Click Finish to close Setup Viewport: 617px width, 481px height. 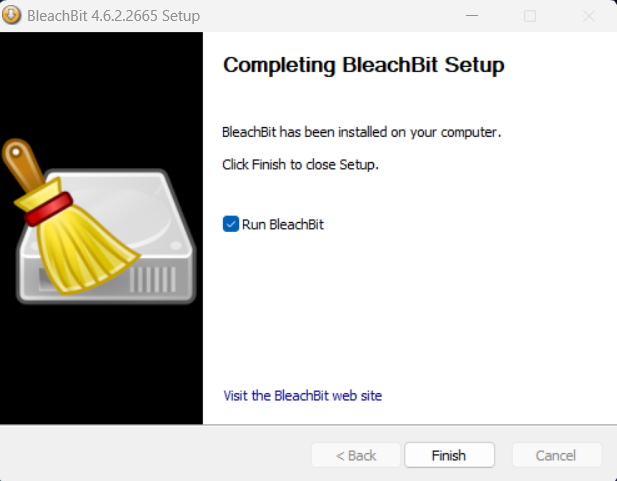(x=449, y=455)
